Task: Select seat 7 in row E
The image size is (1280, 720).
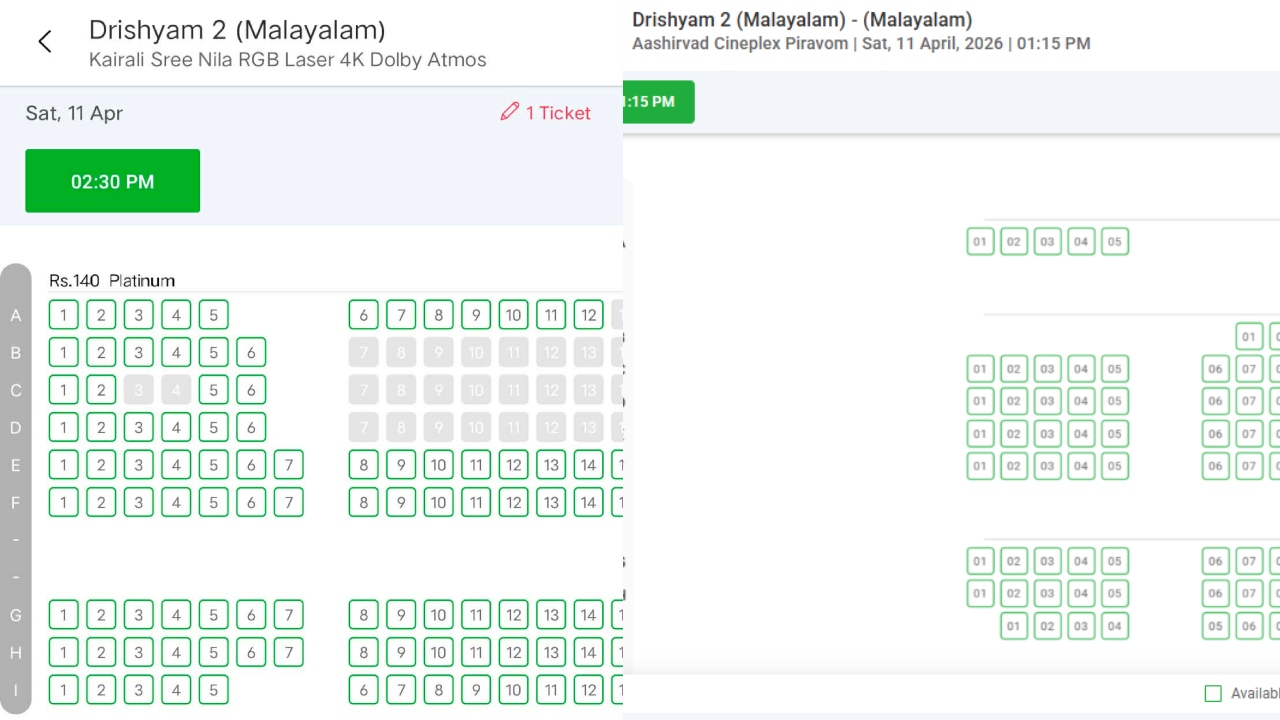Action: [x=288, y=465]
